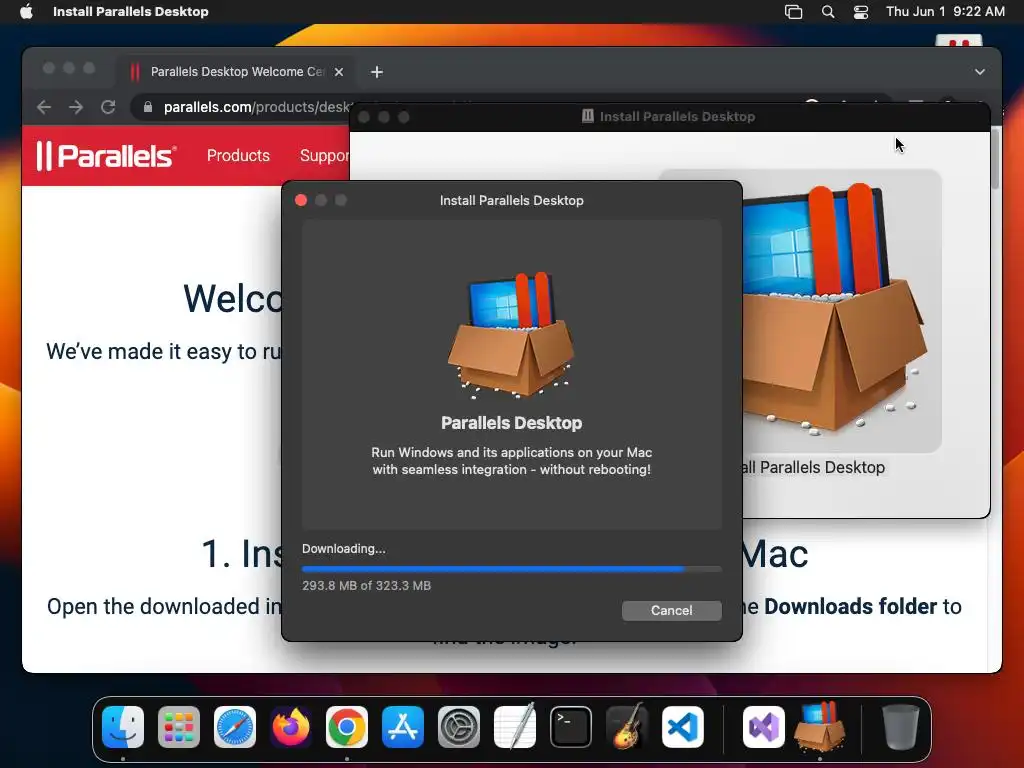Image resolution: width=1024 pixels, height=768 pixels.
Task: Open the Products menu on Parallels site
Action: [x=238, y=155]
